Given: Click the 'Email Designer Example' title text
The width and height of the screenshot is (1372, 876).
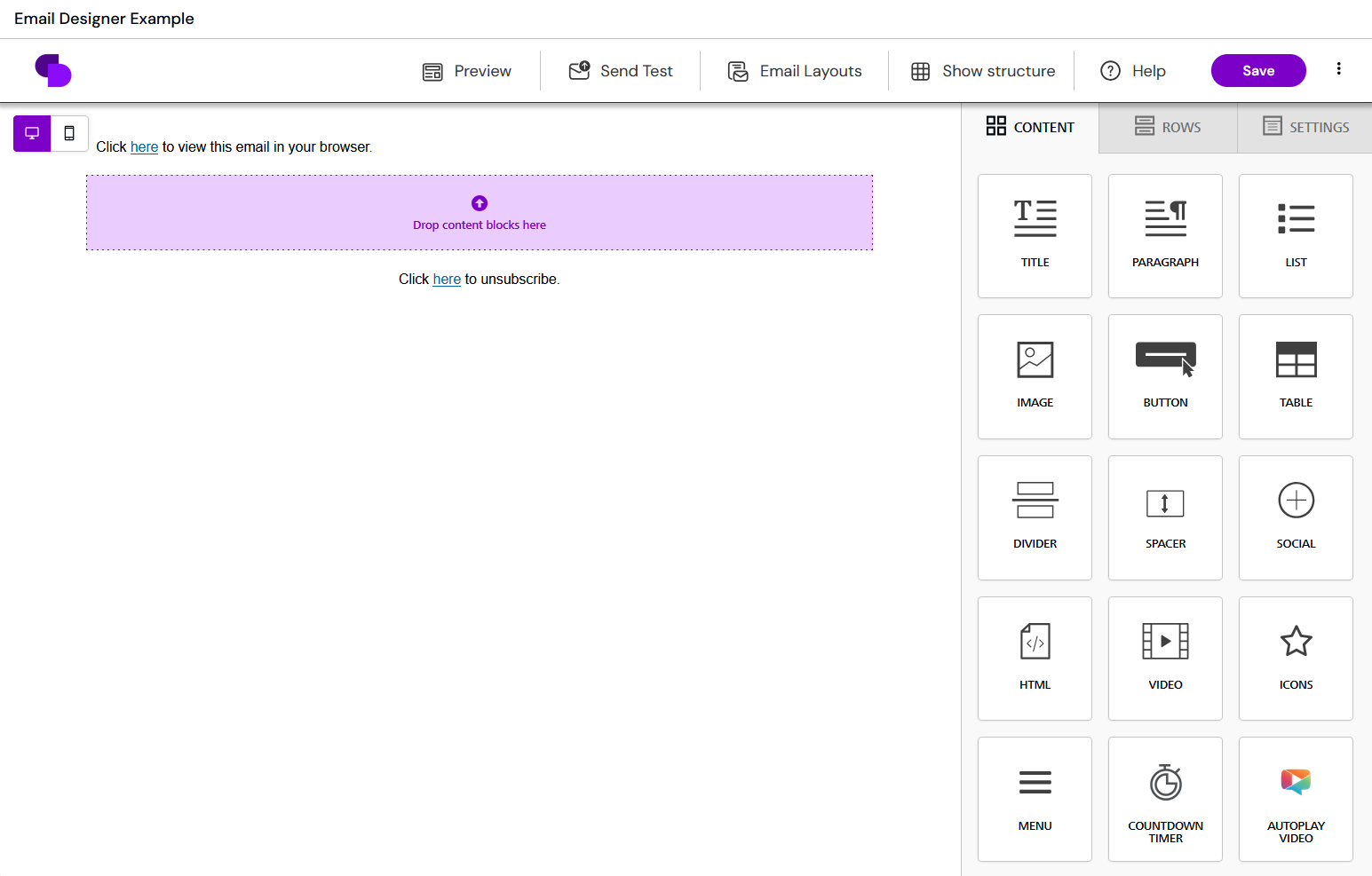Looking at the screenshot, I should coord(104,19).
